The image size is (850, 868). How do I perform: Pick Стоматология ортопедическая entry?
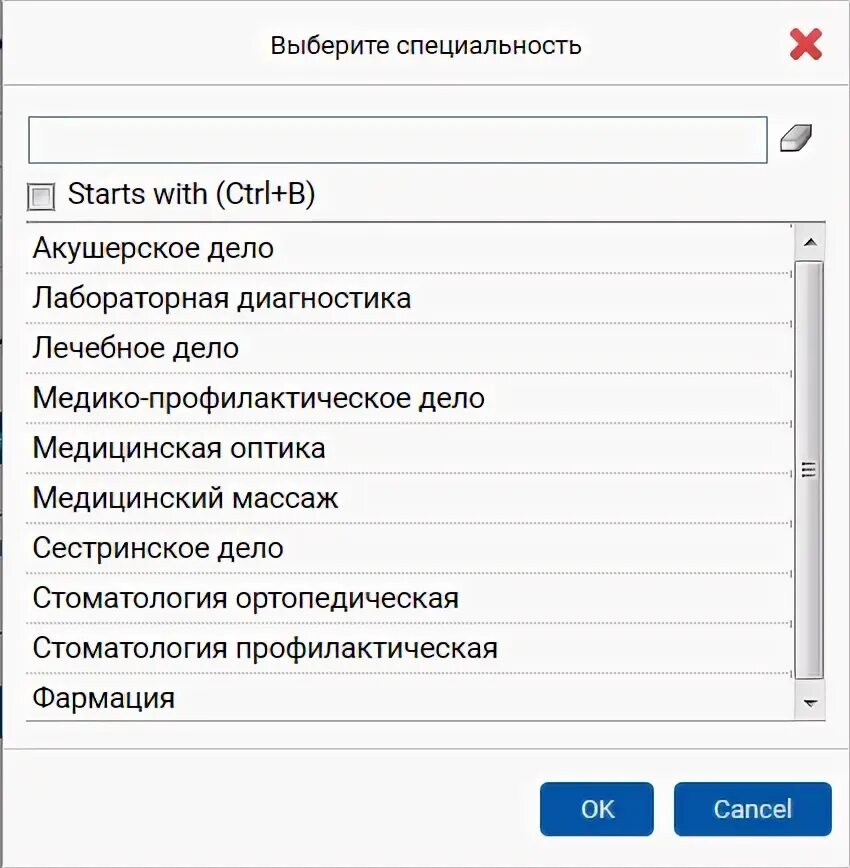[x=245, y=598]
